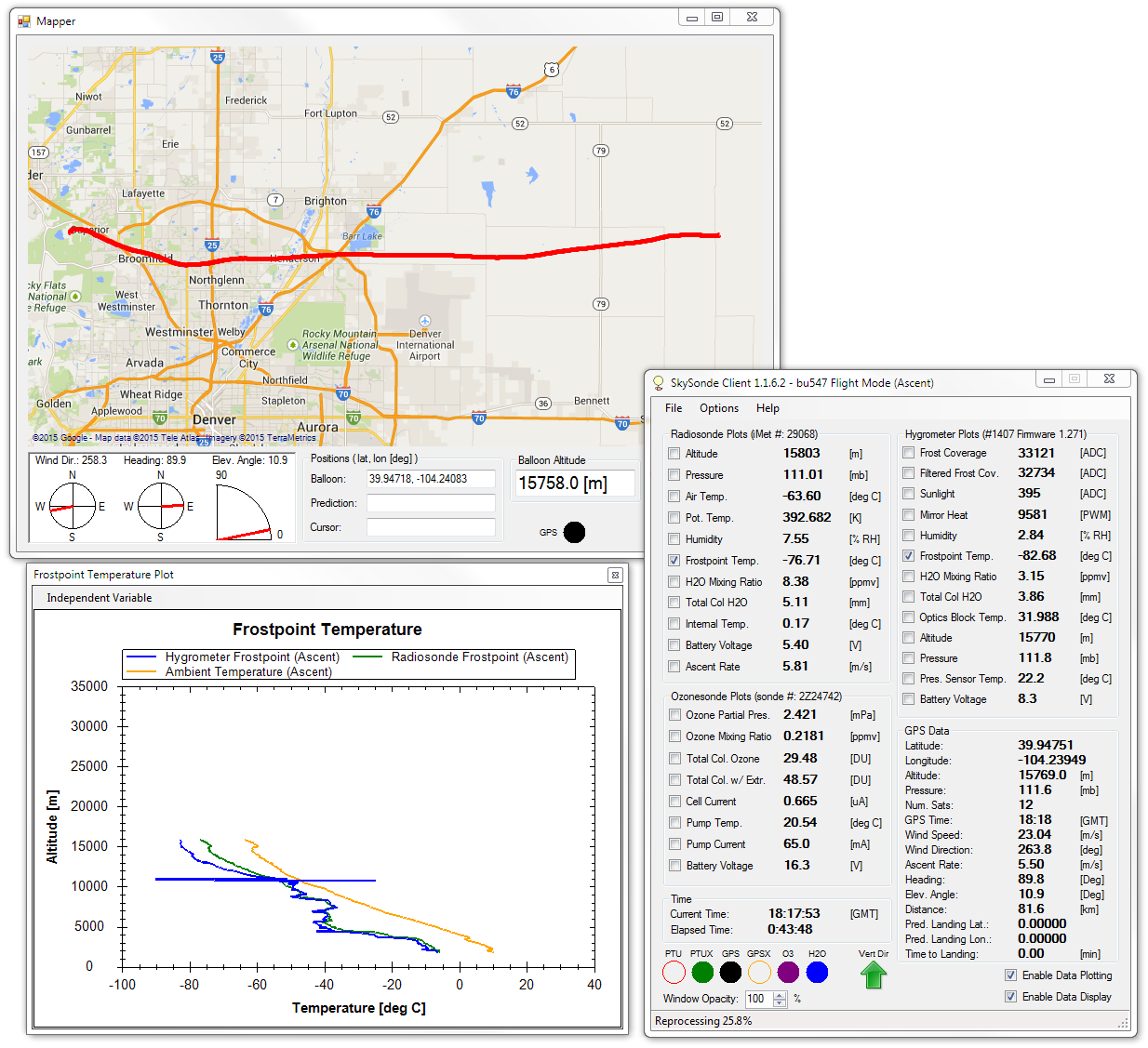Check the Pump Temp. plot checkbox
The image size is (1148, 1048).
[x=674, y=823]
